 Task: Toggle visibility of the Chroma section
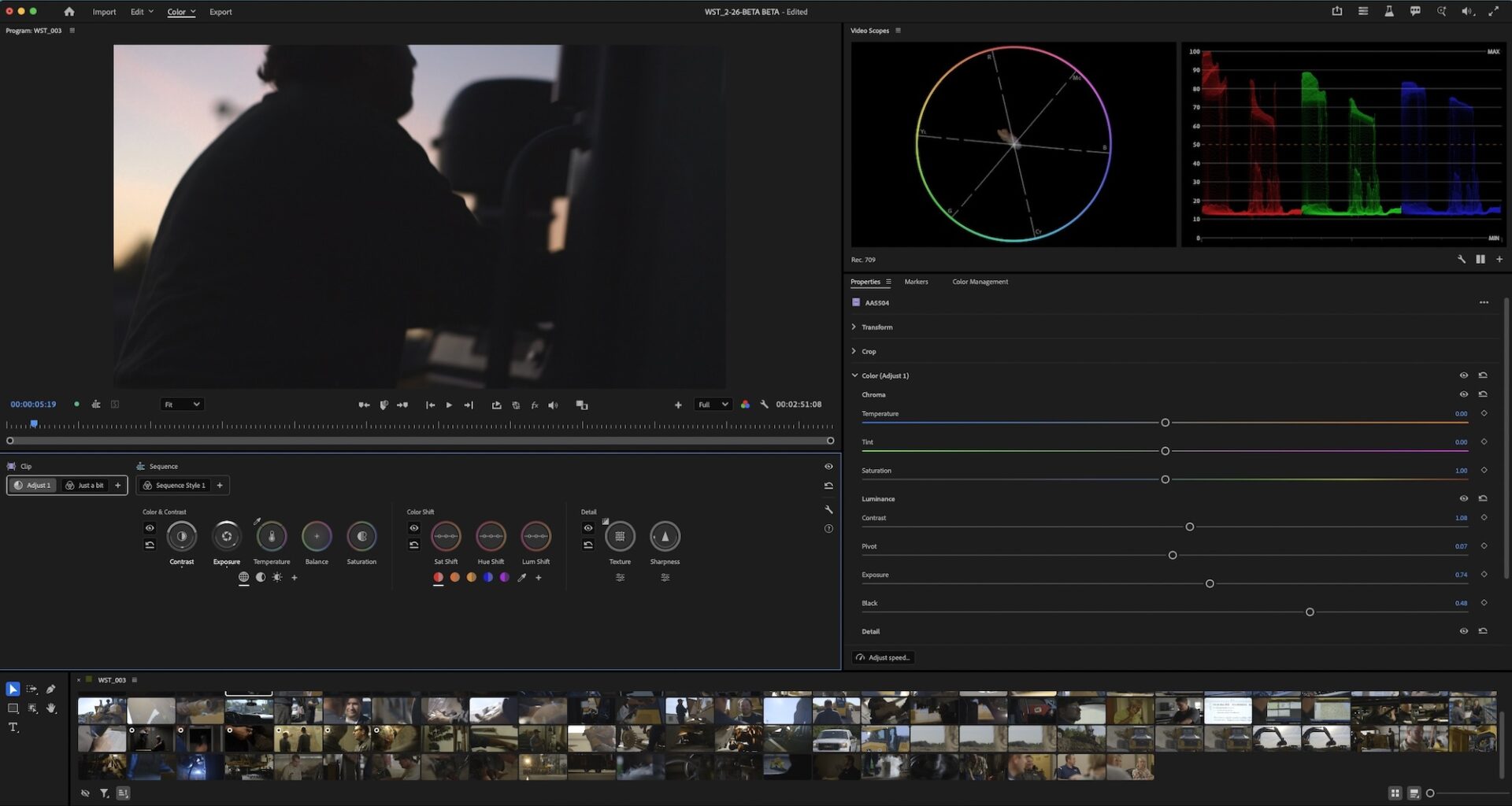point(1463,394)
